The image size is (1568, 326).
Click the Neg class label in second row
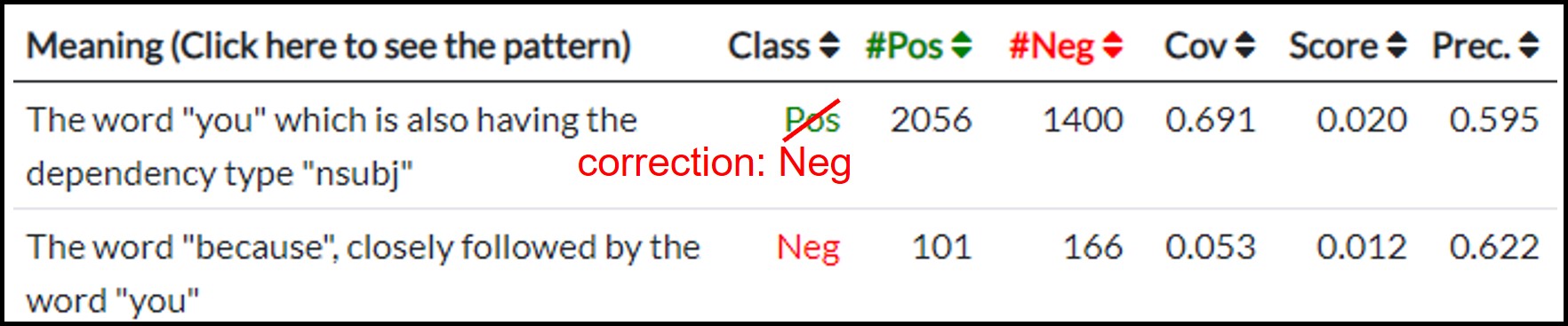pyautogui.click(x=808, y=247)
